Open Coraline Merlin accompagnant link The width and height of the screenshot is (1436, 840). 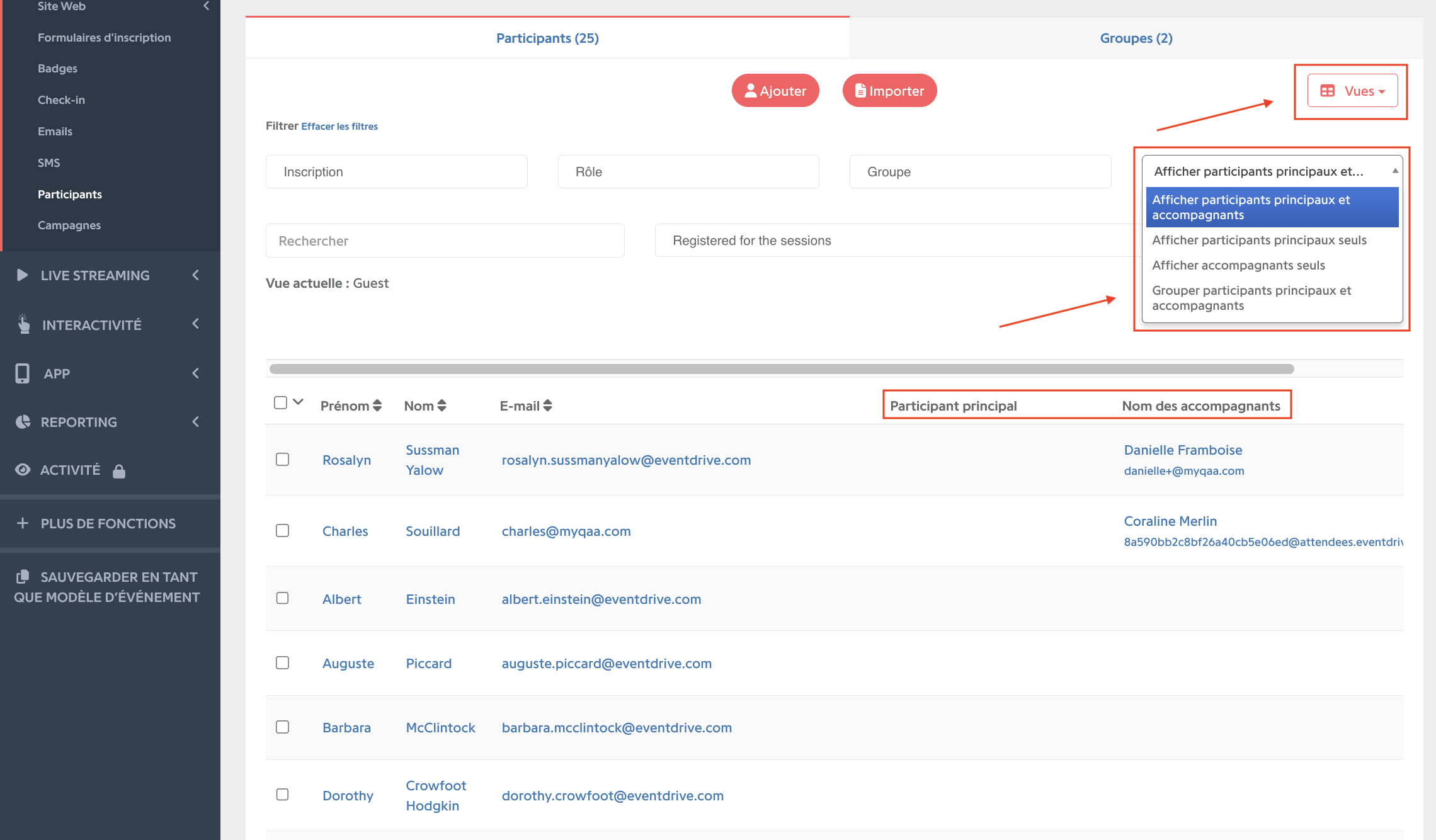point(1170,521)
